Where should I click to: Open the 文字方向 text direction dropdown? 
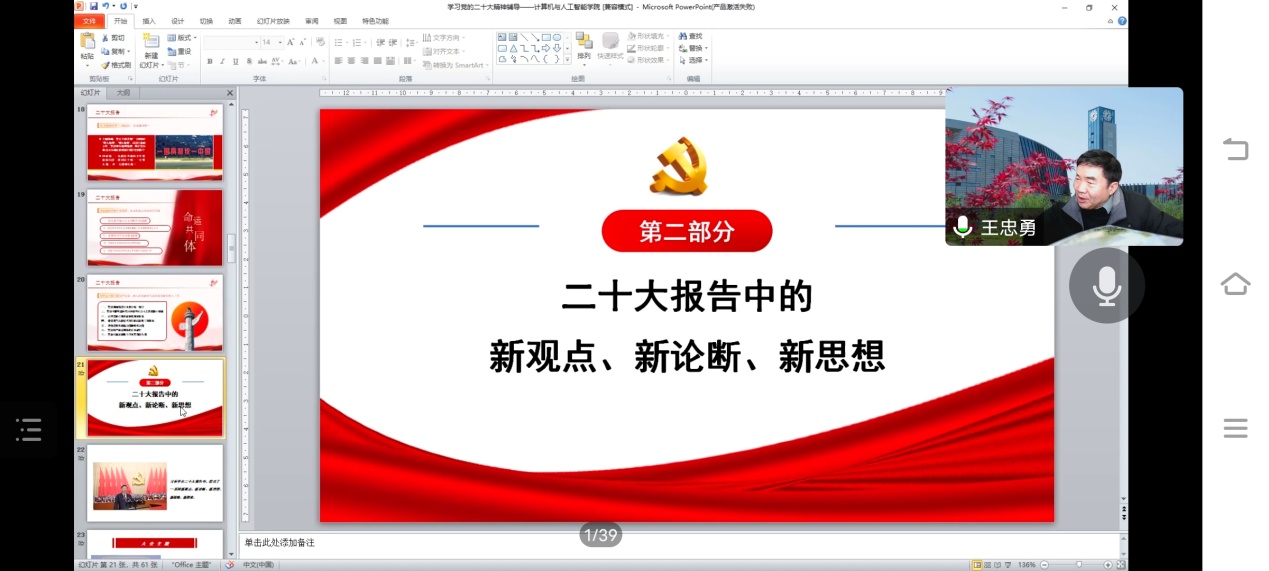coord(444,38)
